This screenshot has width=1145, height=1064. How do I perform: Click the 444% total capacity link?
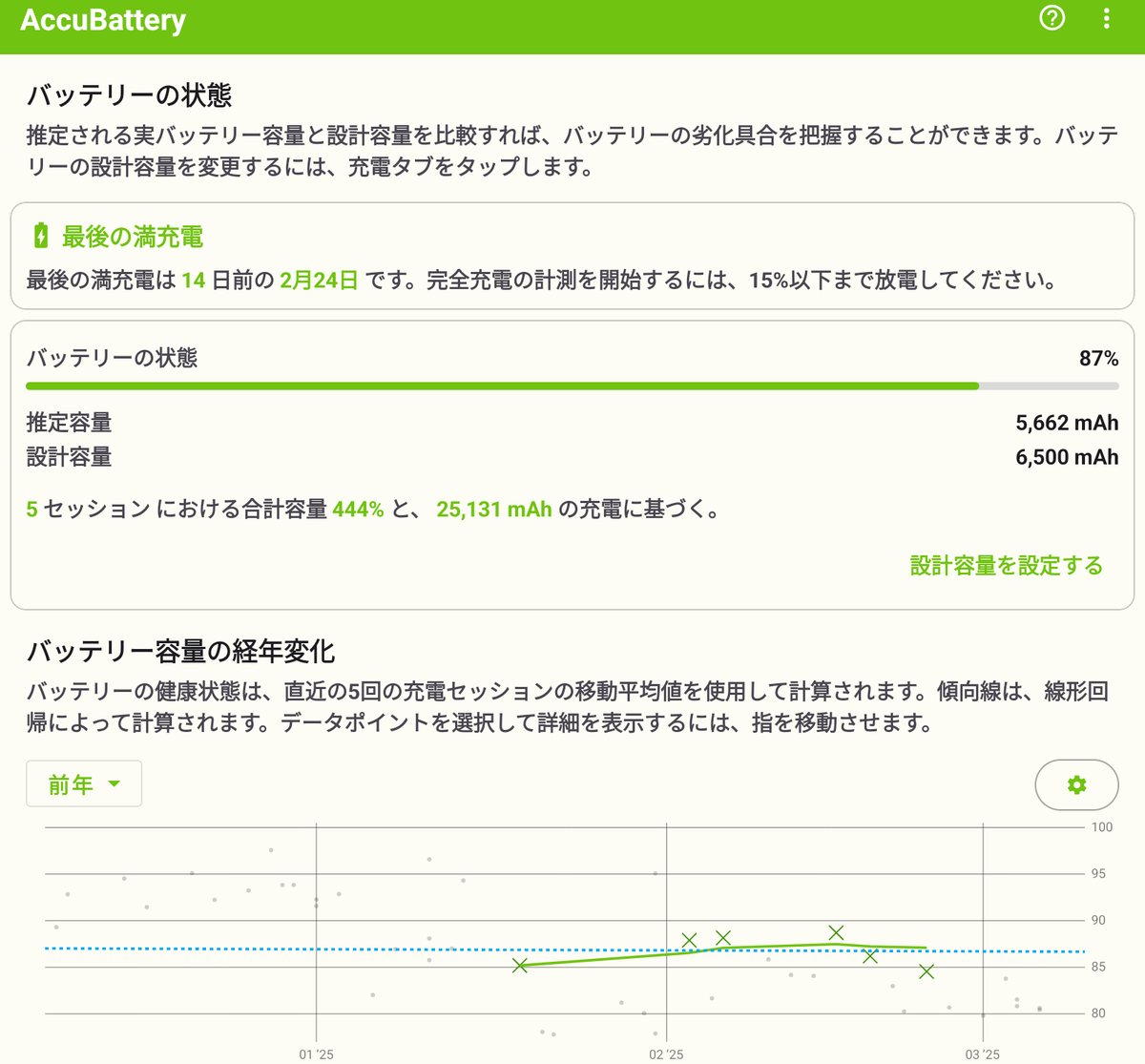click(357, 509)
